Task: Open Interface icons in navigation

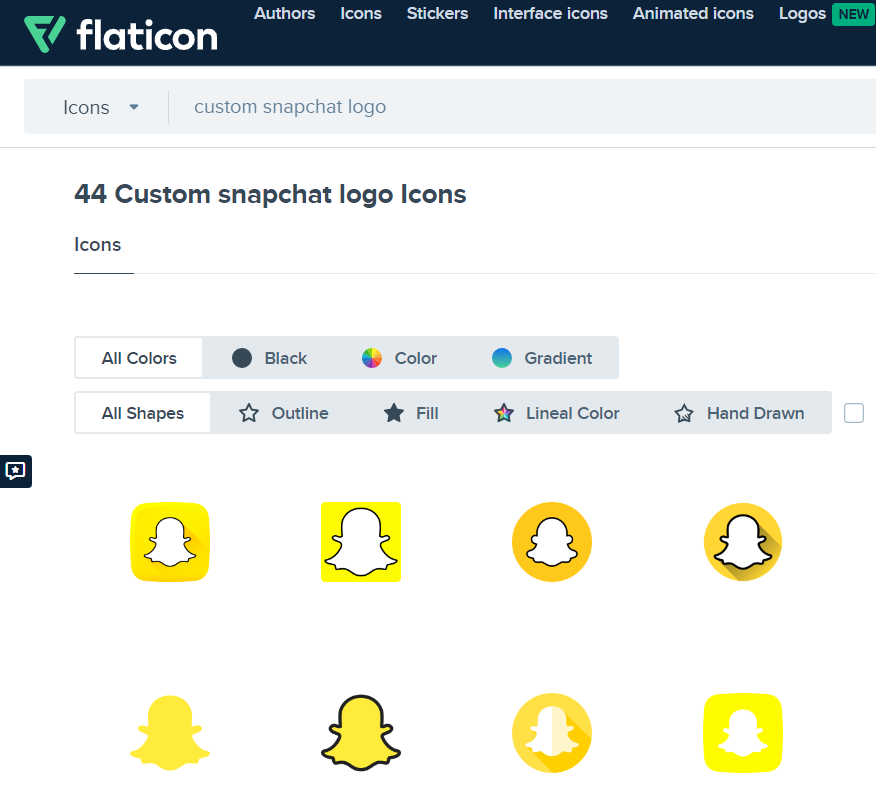Action: (550, 13)
